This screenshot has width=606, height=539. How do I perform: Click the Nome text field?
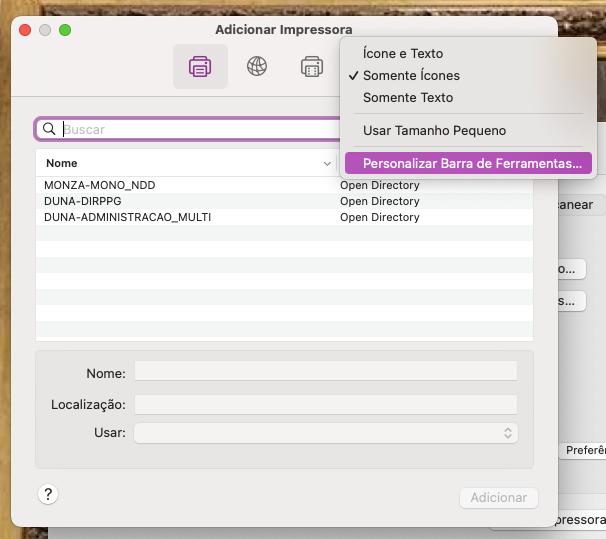coord(325,372)
